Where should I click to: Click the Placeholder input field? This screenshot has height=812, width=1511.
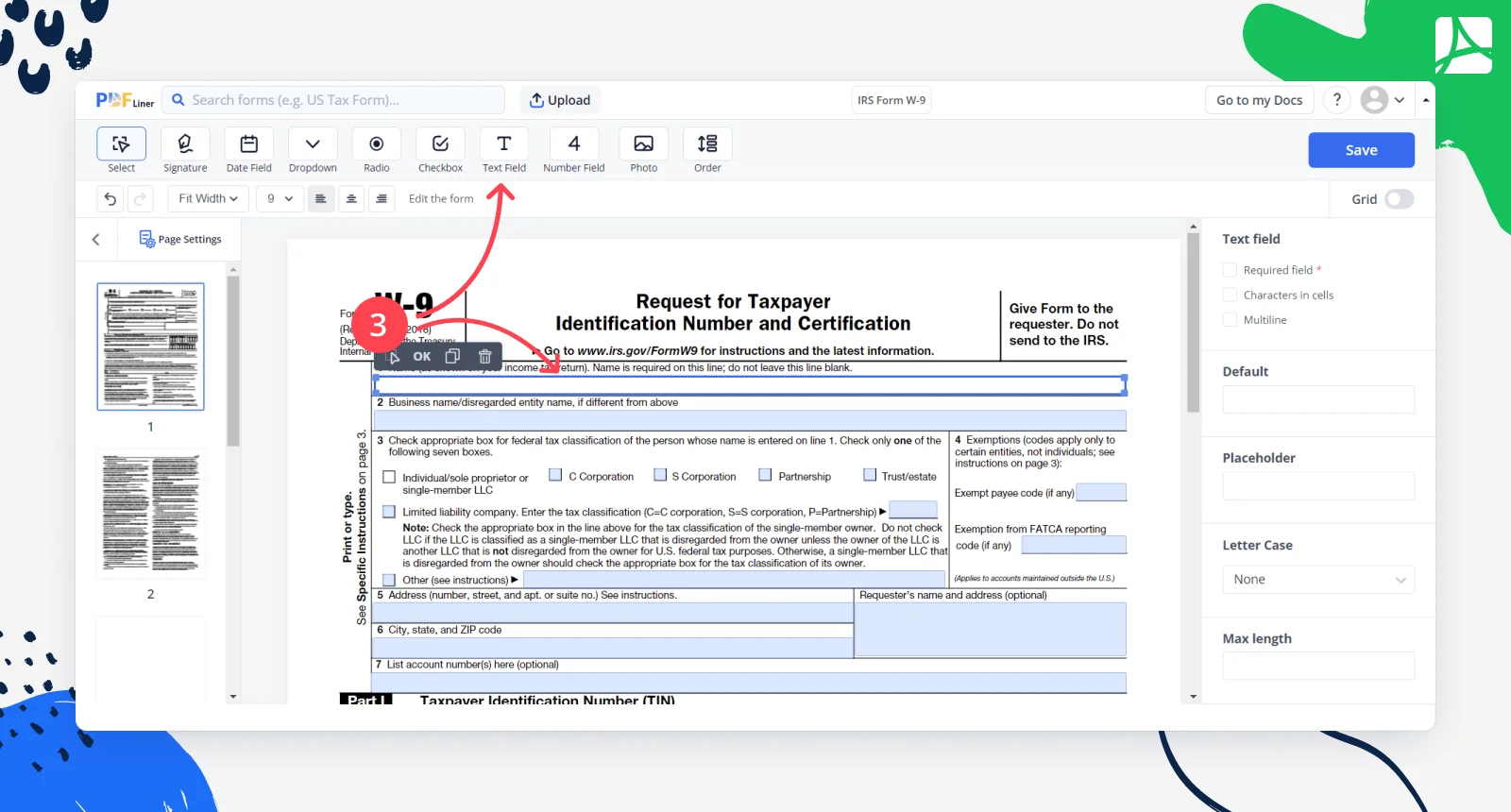click(1318, 486)
